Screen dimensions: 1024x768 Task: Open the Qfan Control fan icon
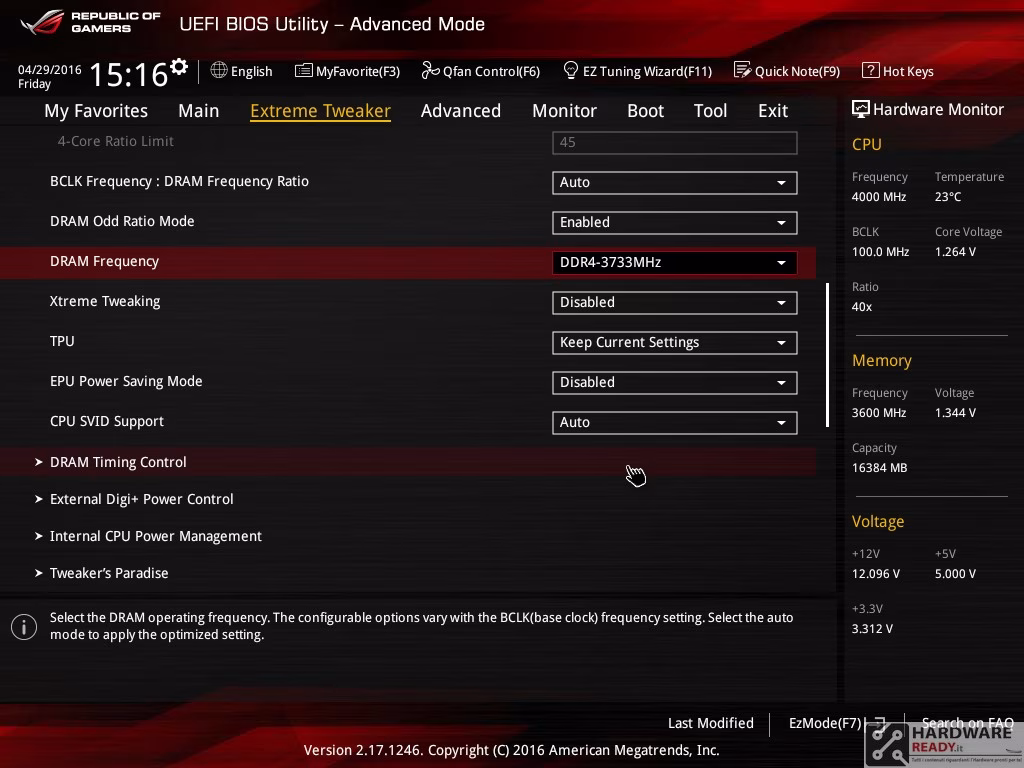click(x=430, y=70)
